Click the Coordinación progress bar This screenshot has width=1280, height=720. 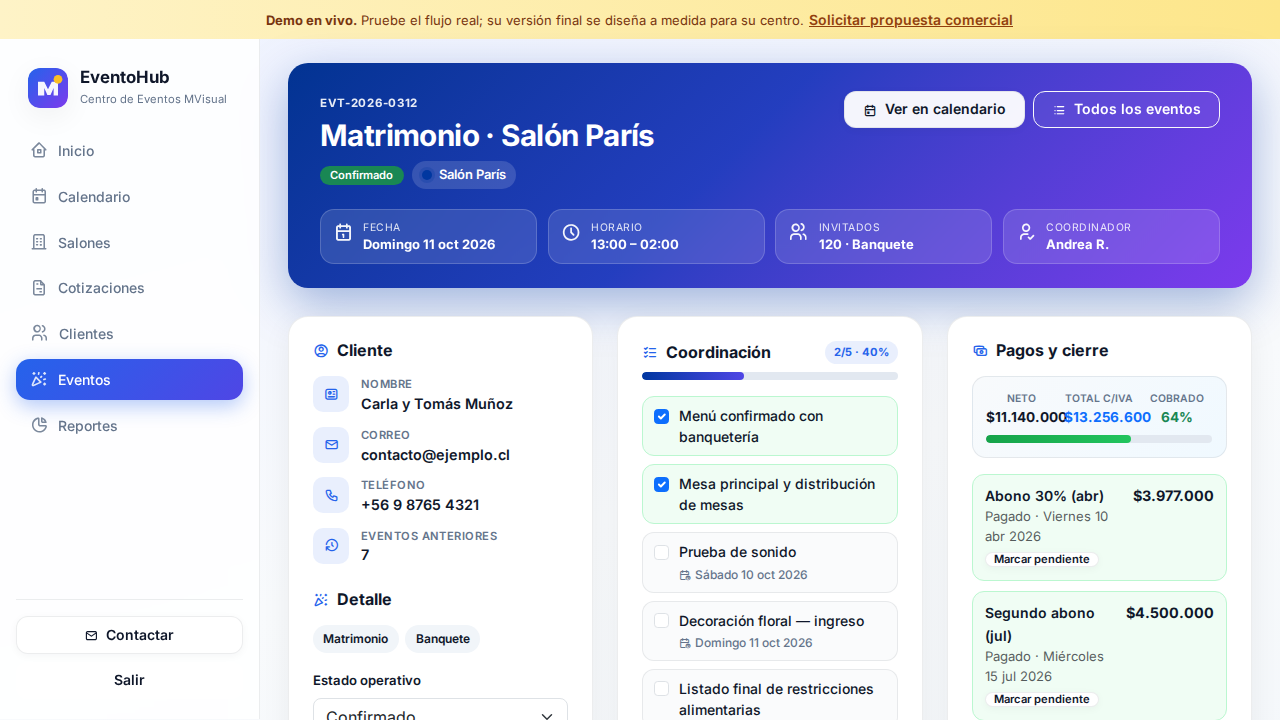770,376
